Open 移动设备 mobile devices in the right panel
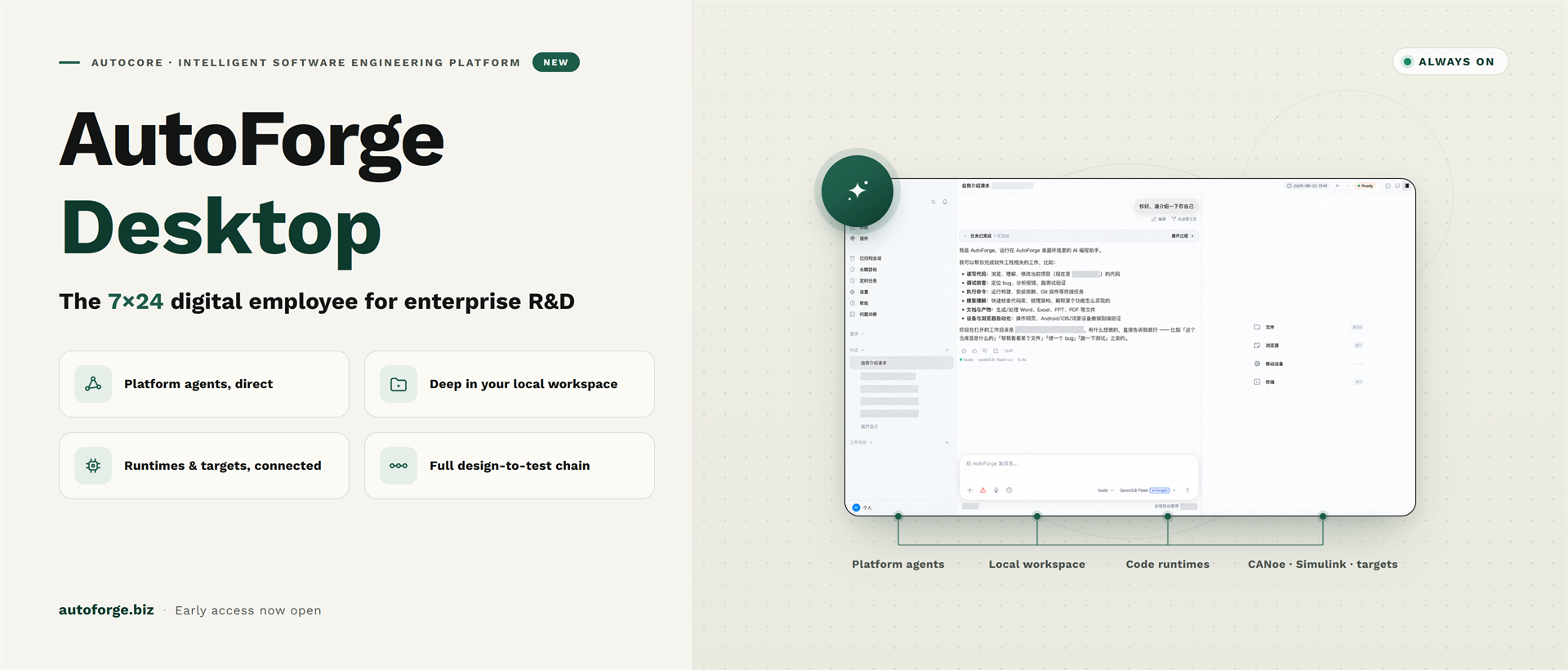The image size is (1568, 670). coord(1308,364)
